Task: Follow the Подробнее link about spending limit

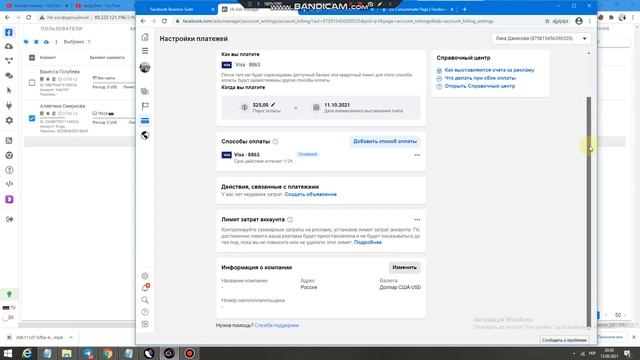Action: 368,242
